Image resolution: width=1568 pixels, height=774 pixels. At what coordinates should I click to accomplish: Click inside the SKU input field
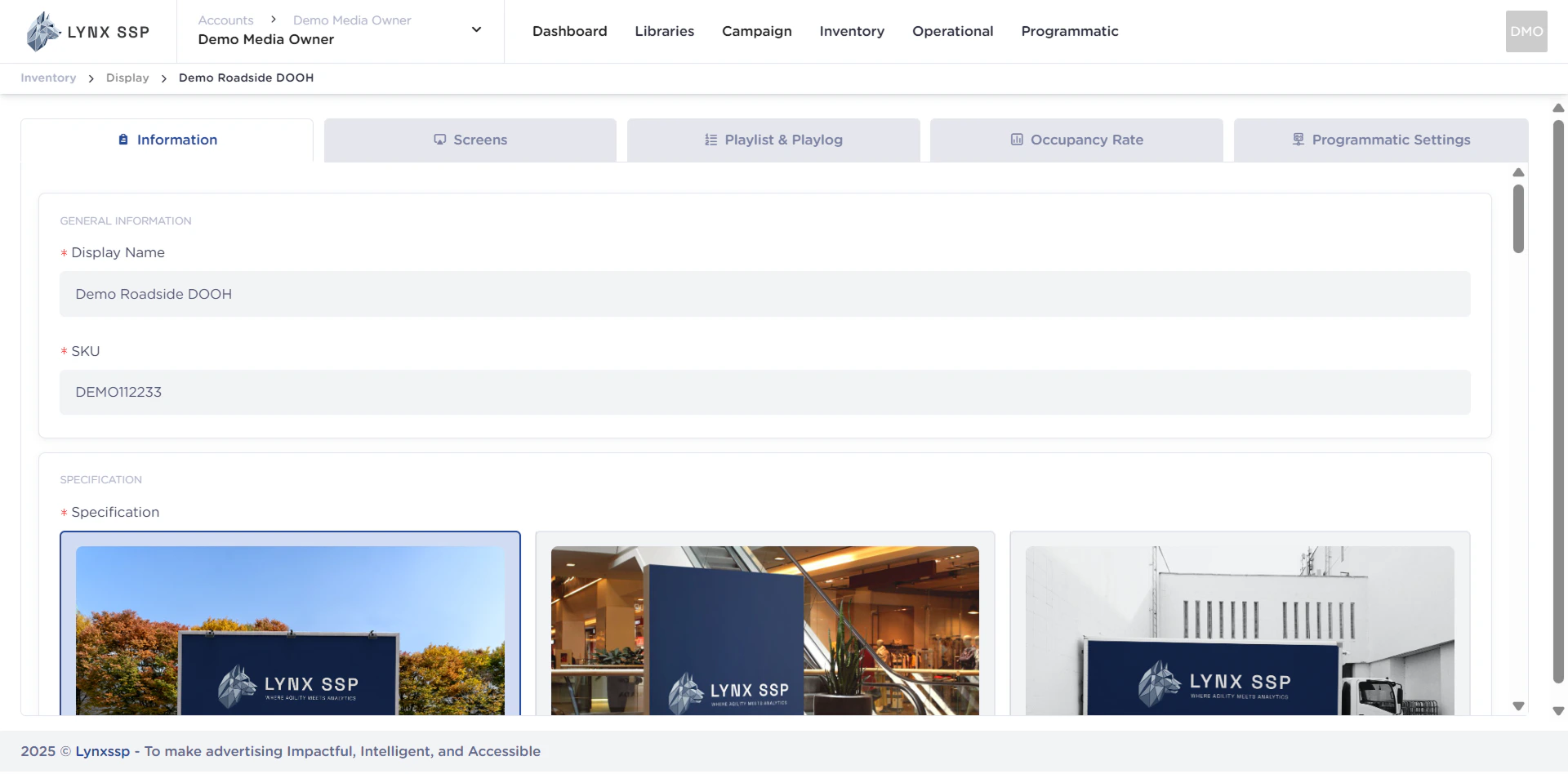point(764,392)
